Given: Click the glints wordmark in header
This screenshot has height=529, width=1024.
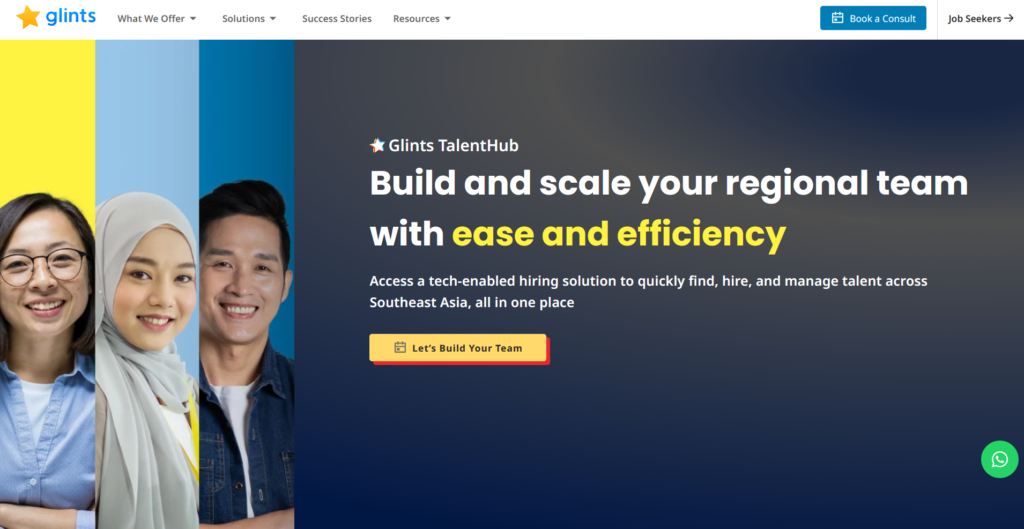Looking at the screenshot, I should (x=71, y=16).
